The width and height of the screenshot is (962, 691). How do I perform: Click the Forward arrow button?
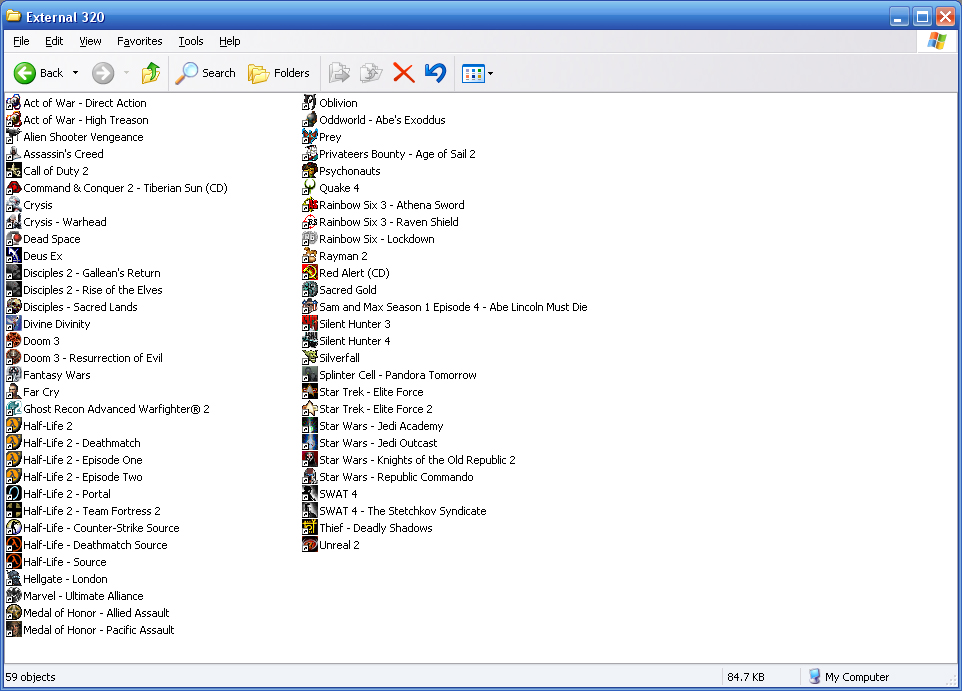pyautogui.click(x=103, y=73)
